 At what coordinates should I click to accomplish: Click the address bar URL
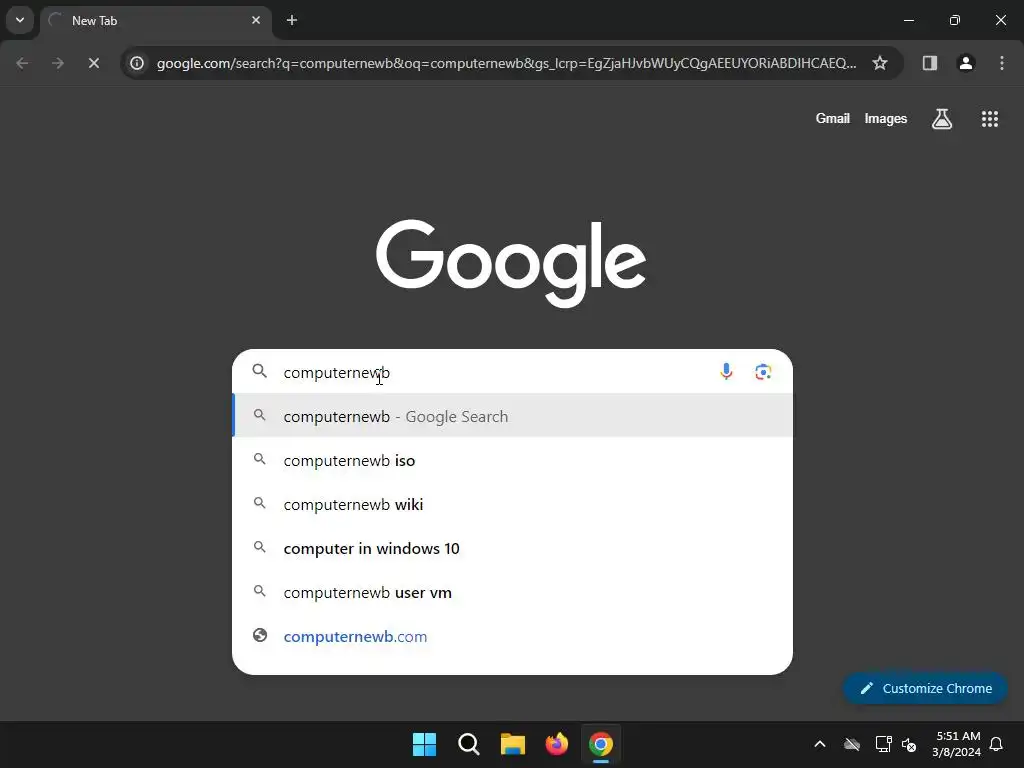pos(506,63)
